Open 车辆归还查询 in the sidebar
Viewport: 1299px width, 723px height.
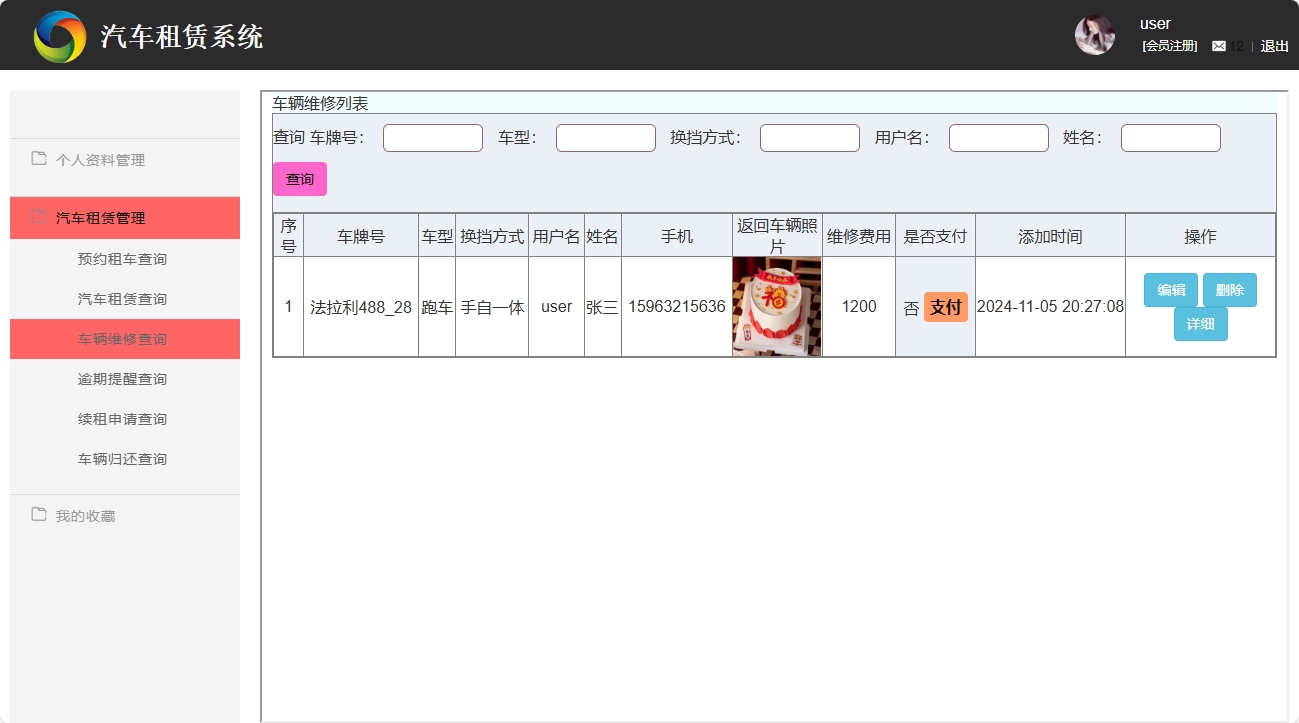(x=125, y=458)
